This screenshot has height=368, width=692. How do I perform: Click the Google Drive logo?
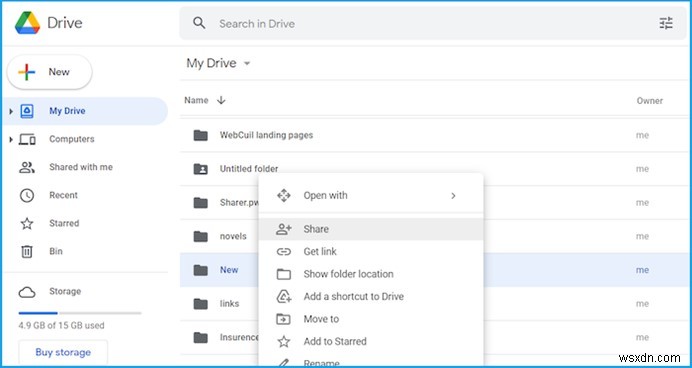point(27,23)
